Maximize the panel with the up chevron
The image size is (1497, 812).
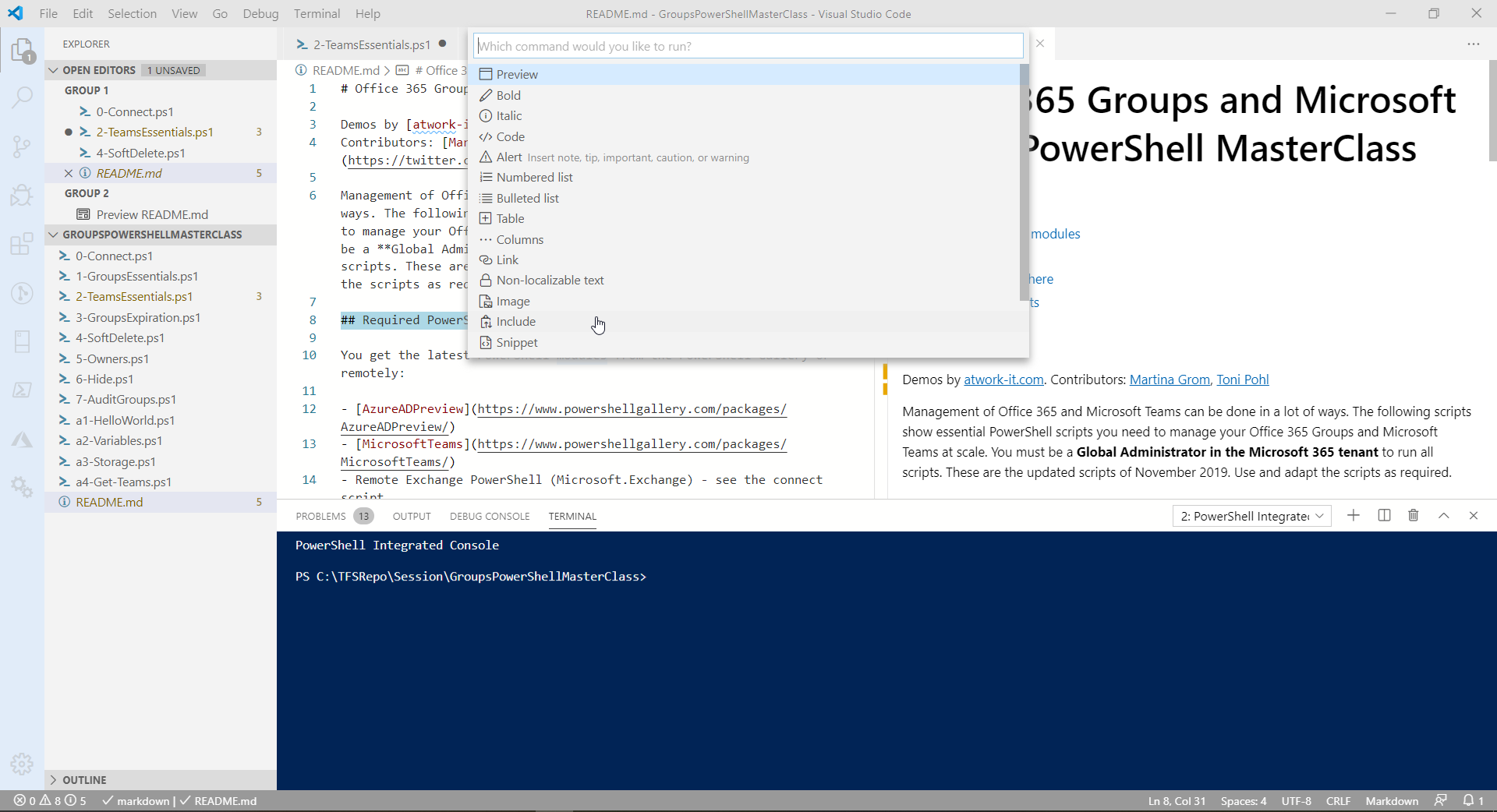click(1443, 516)
